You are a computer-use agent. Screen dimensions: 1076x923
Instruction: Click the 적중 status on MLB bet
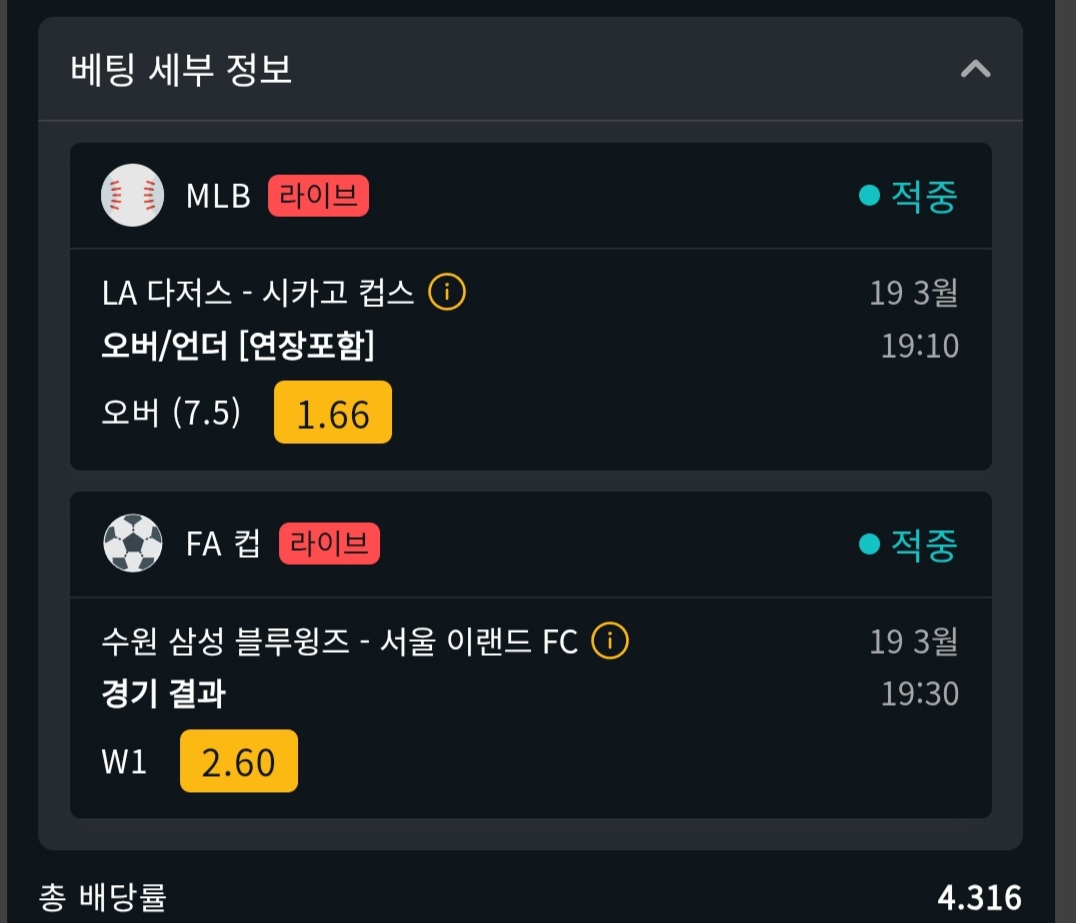coord(909,196)
